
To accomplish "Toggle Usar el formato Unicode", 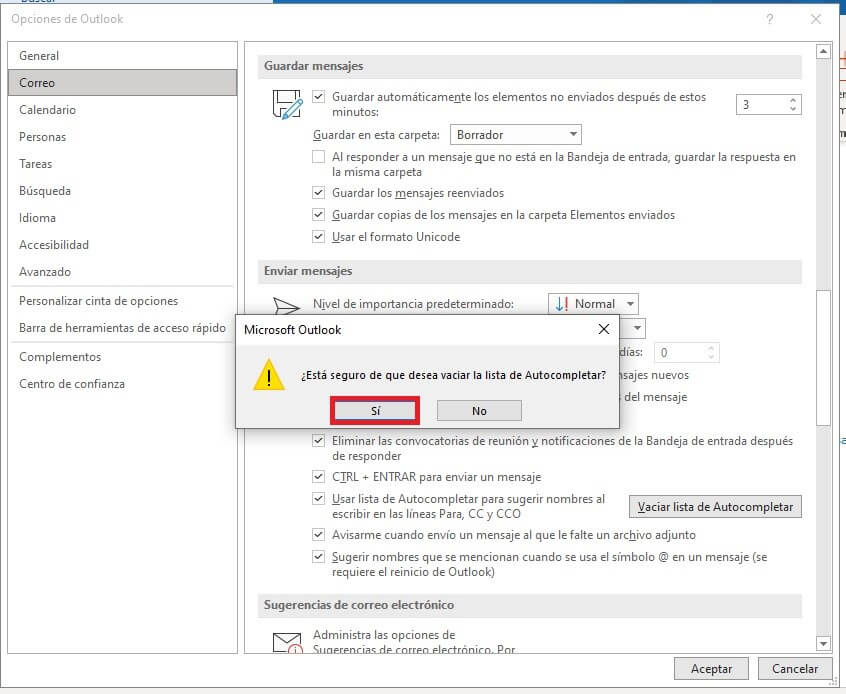I will pos(318,236).
